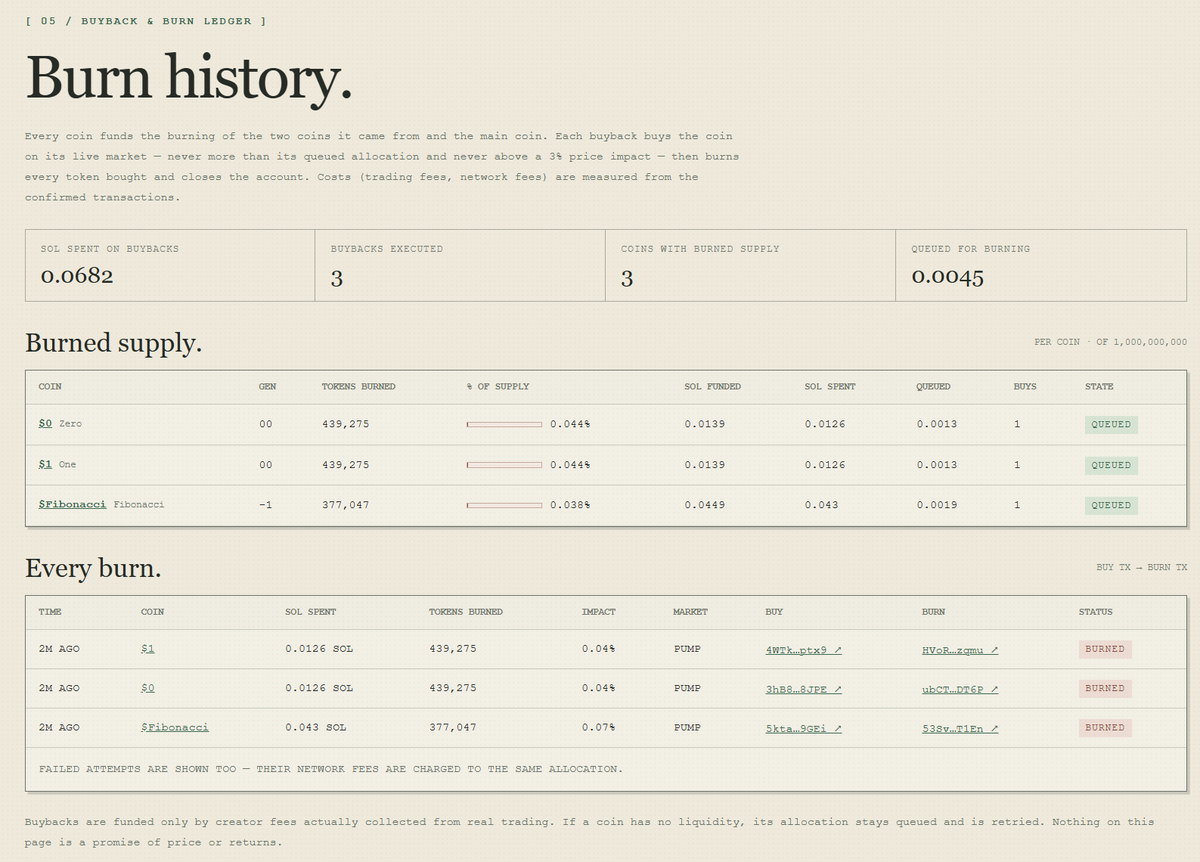Click the BURNED status for the 4WTk…ptx9 buy
The width and height of the screenshot is (1200, 862).
1105,649
